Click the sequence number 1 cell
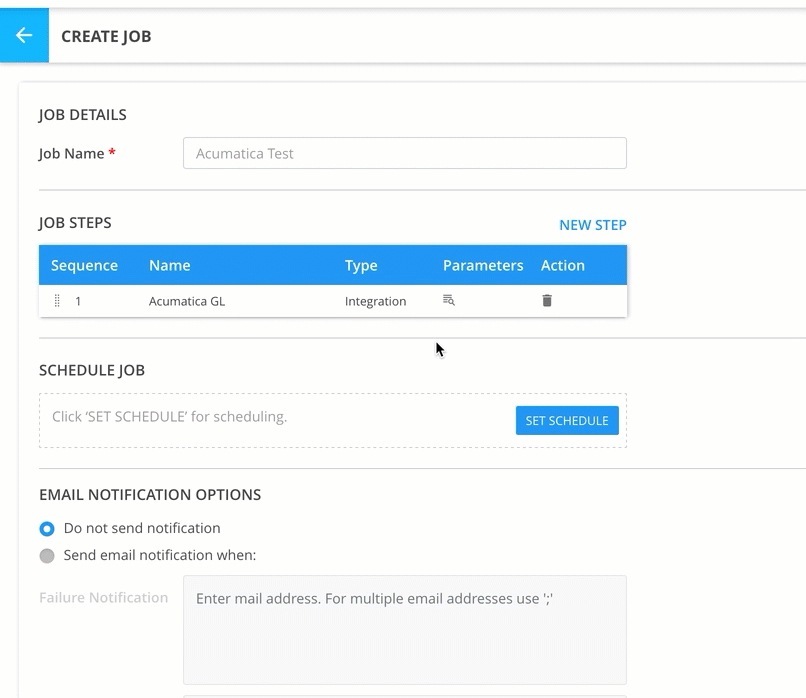 click(78, 301)
